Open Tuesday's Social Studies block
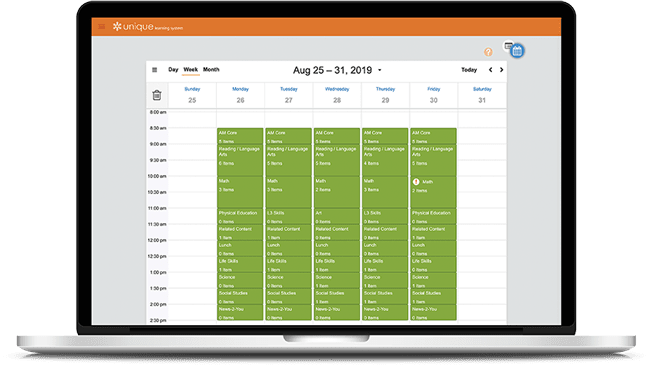This screenshot has height=365, width=651. click(288, 296)
